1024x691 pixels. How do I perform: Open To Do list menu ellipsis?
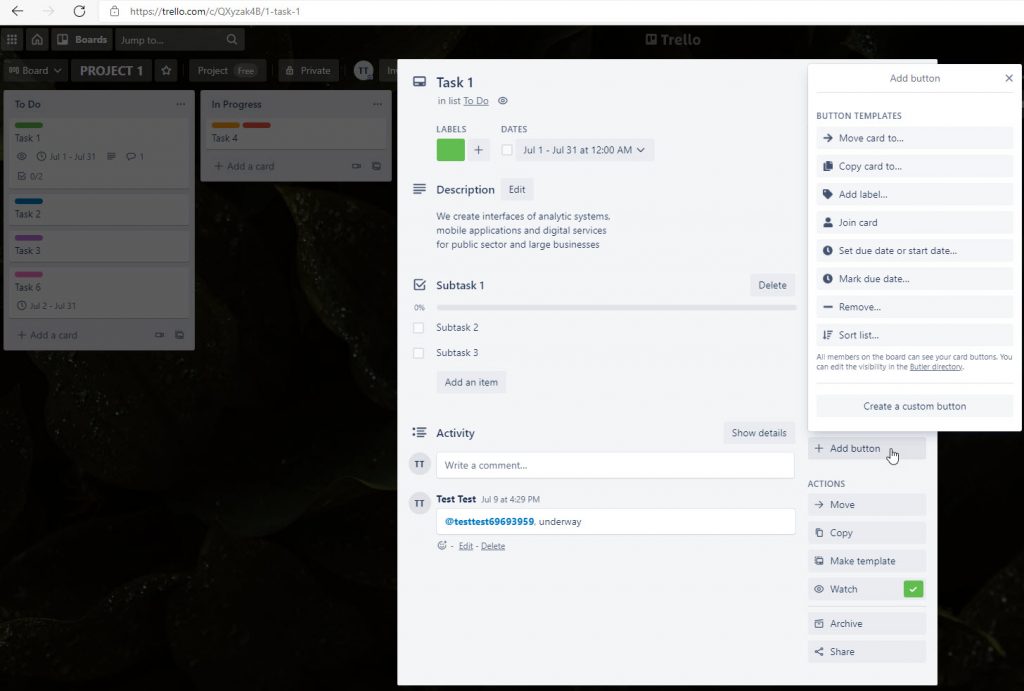click(x=181, y=104)
